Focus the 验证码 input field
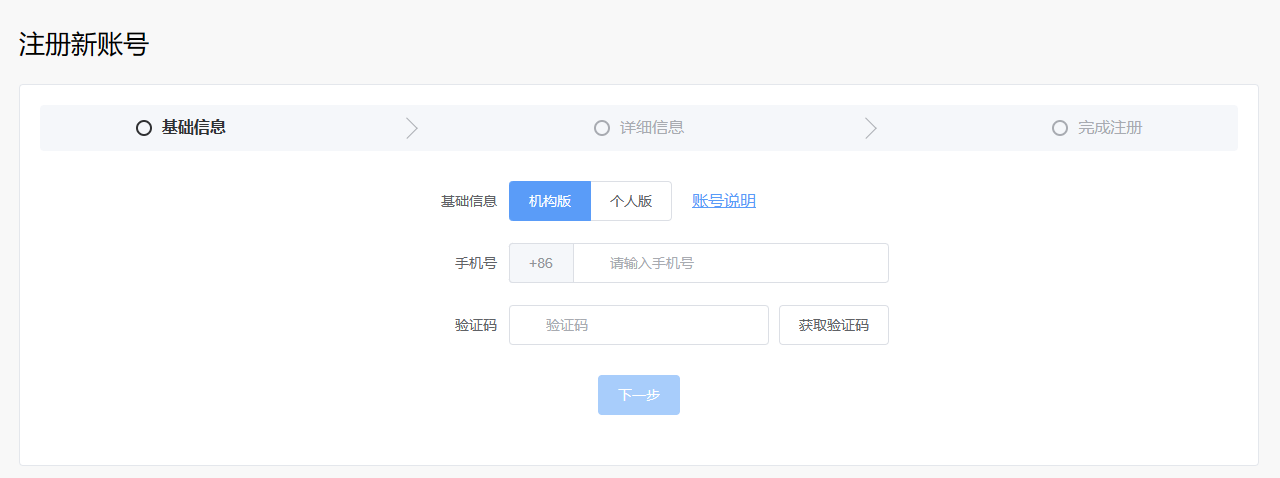This screenshot has height=478, width=1280. point(639,325)
